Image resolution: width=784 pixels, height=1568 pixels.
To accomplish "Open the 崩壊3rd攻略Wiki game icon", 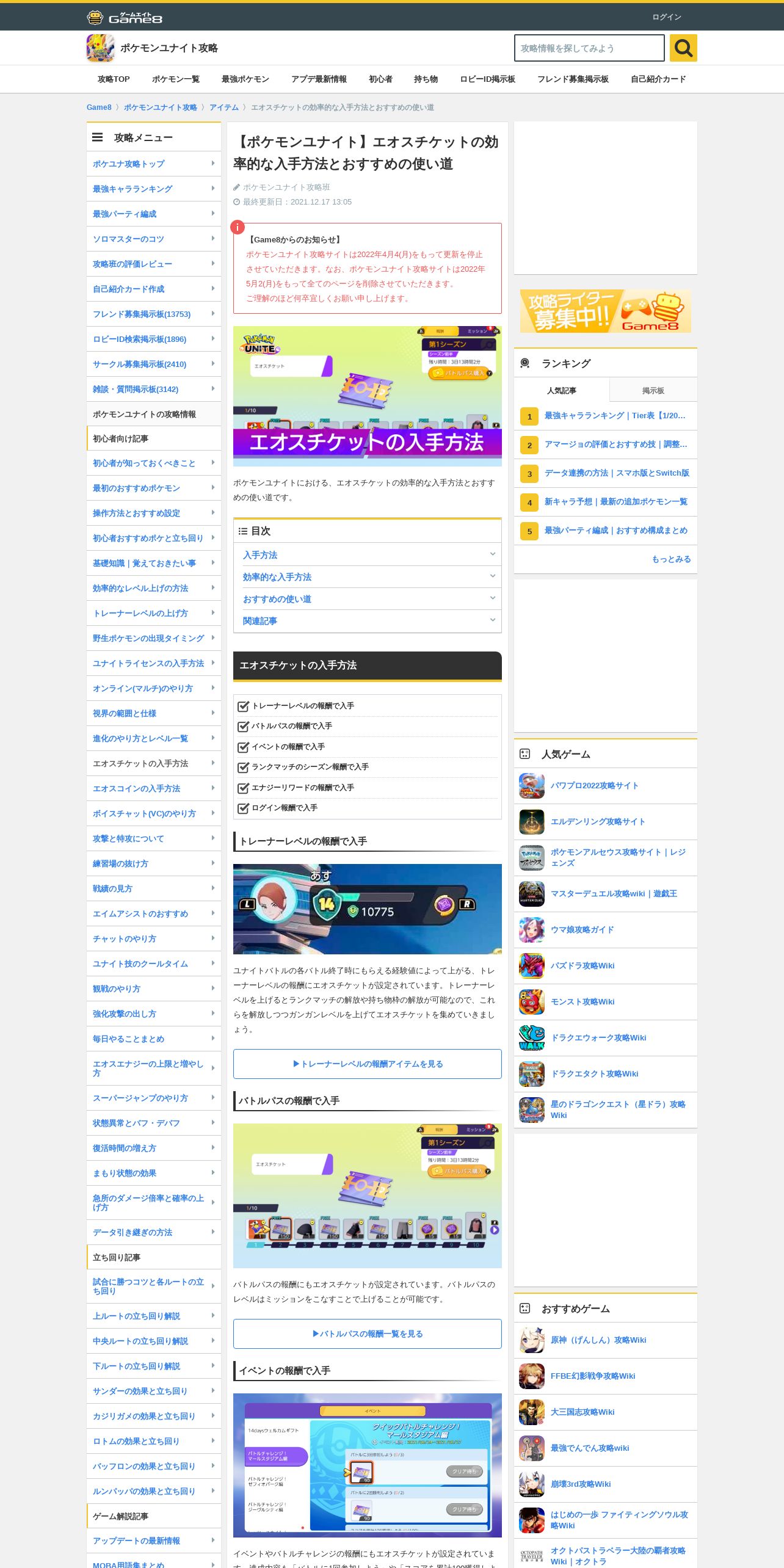I will (x=532, y=1484).
